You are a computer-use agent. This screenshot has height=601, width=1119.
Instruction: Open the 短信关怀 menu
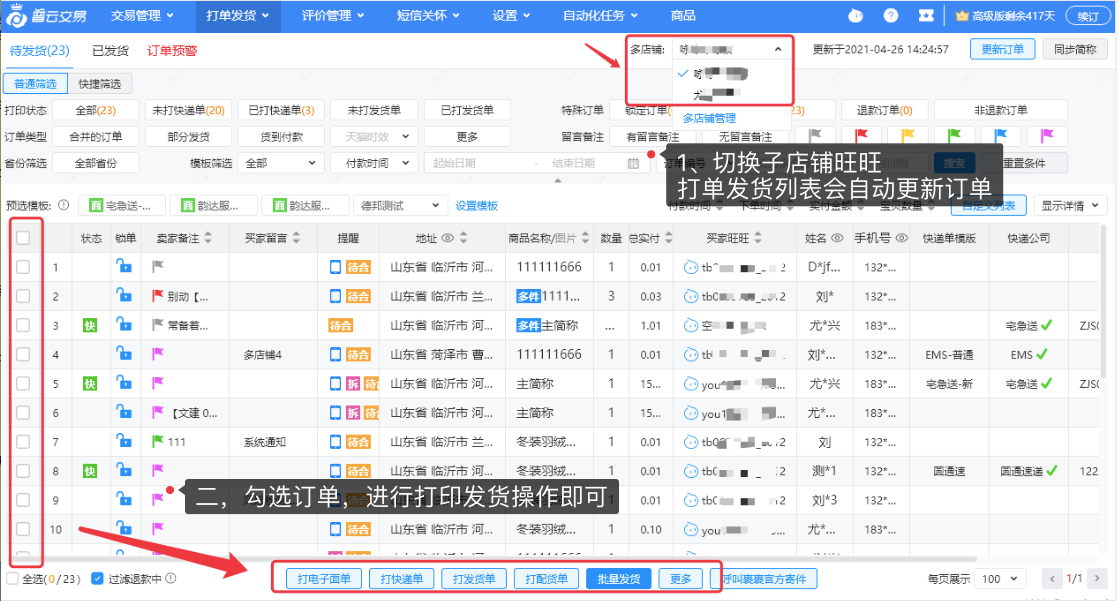coord(428,16)
